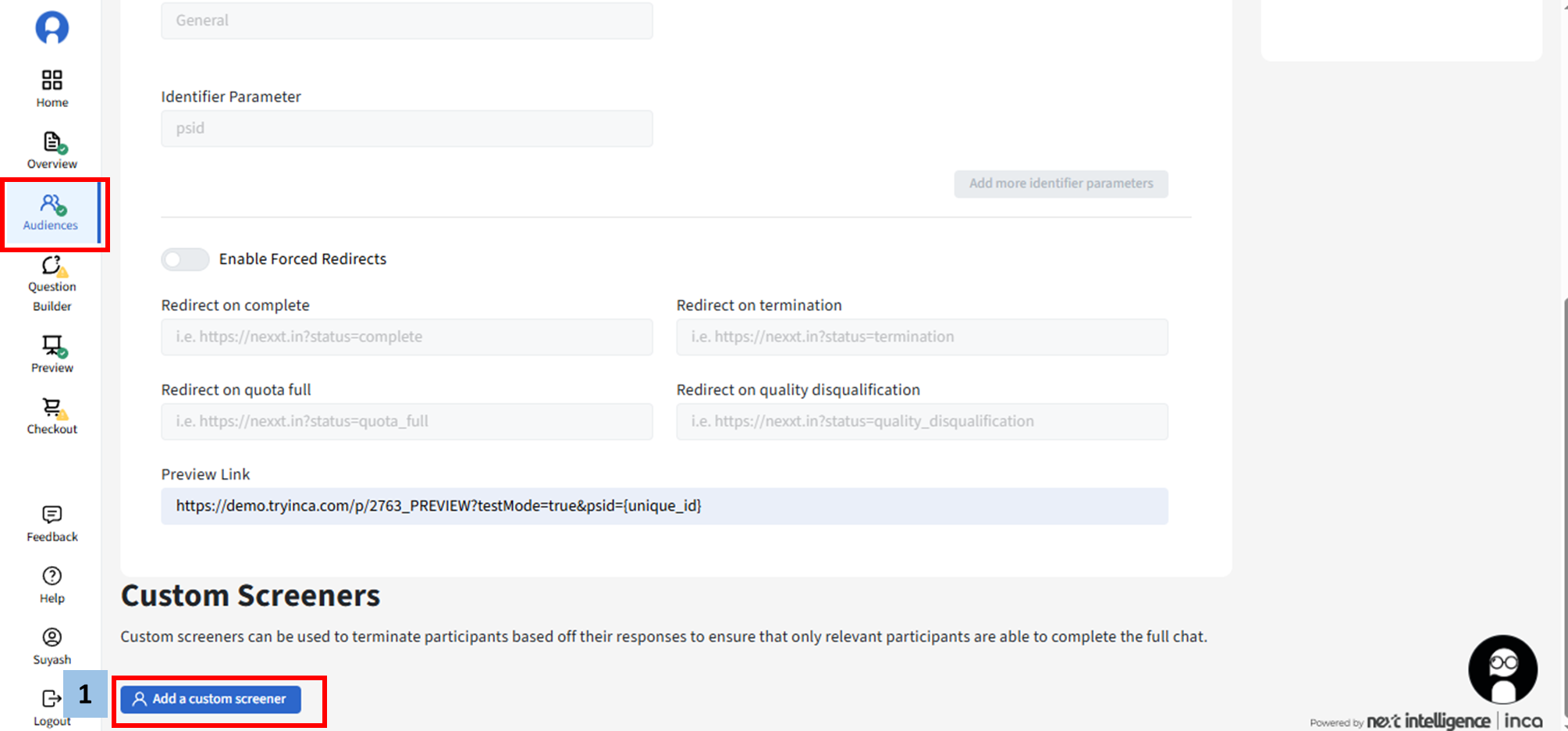Enable the Forced Redirects toggle
Viewport: 1568px width, 731px height.
pyautogui.click(x=185, y=259)
